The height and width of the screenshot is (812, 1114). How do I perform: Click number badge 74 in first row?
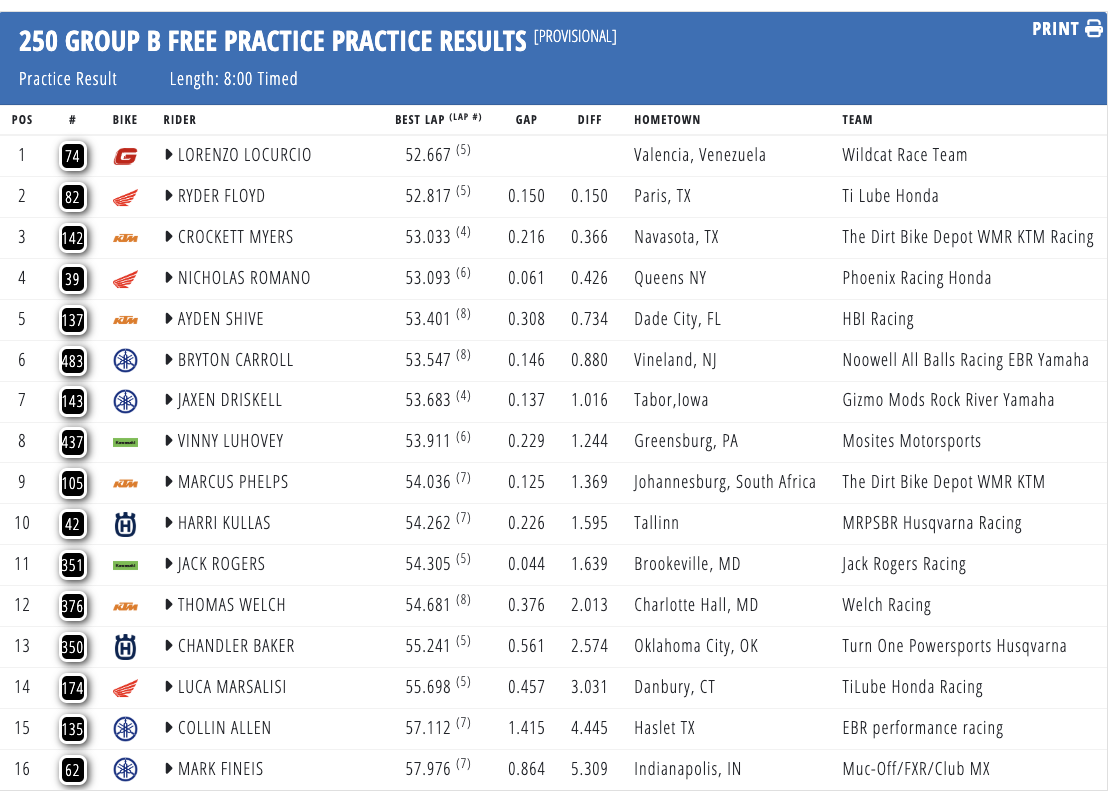point(72,156)
